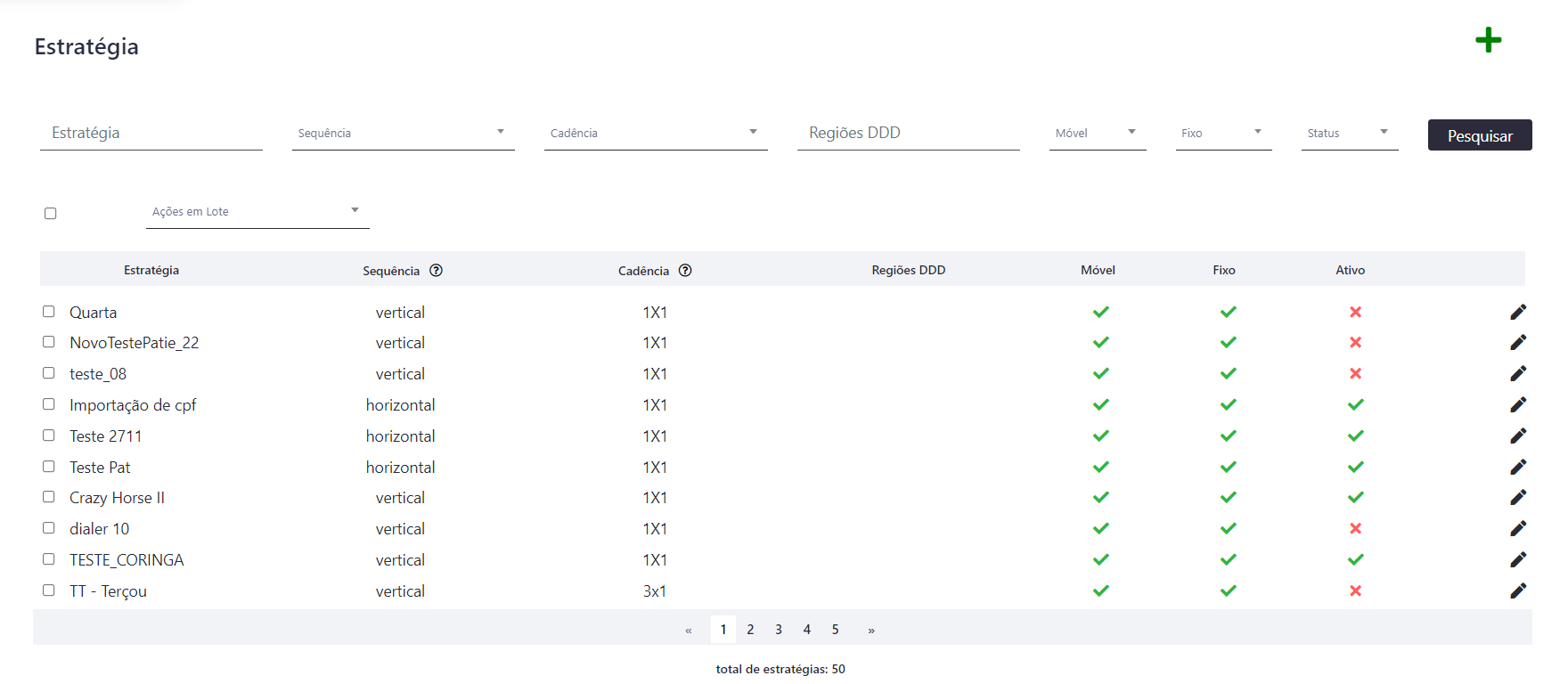The image size is (1568, 684).
Task: Focus the Estratégia search text field
Action: point(151,133)
